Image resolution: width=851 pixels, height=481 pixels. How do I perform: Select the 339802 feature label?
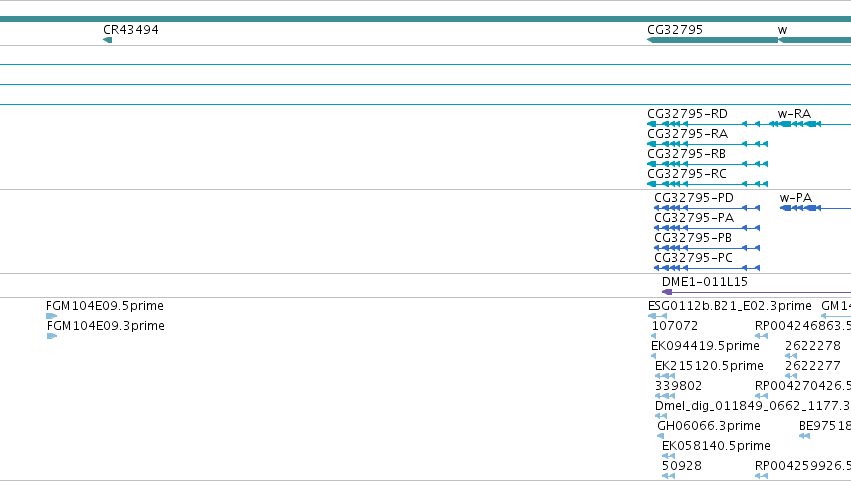point(678,386)
